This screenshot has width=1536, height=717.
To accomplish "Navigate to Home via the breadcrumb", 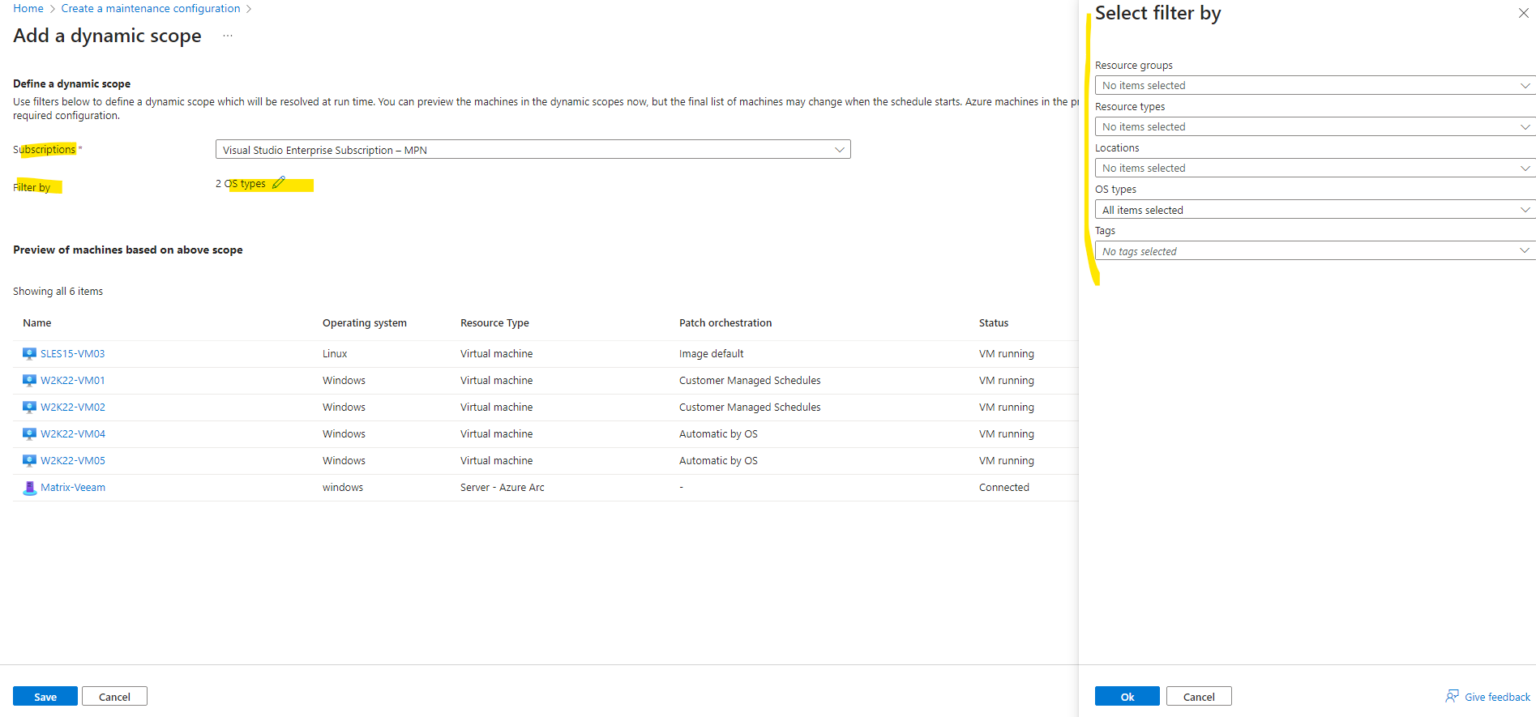I will [x=27, y=8].
